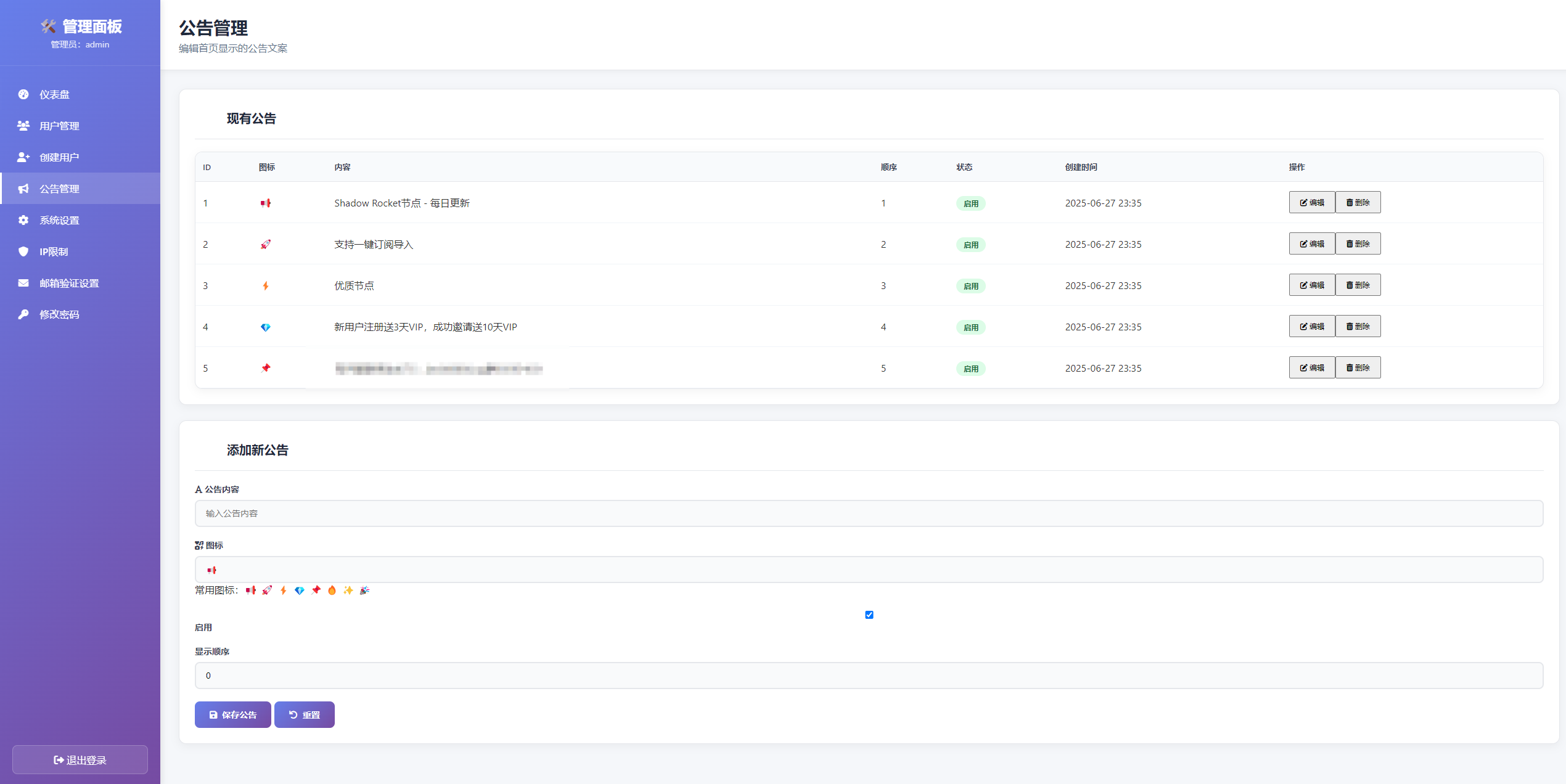Viewport: 1566px width, 784px height.
Task: Go to 用户管理 user management
Action: (59, 126)
